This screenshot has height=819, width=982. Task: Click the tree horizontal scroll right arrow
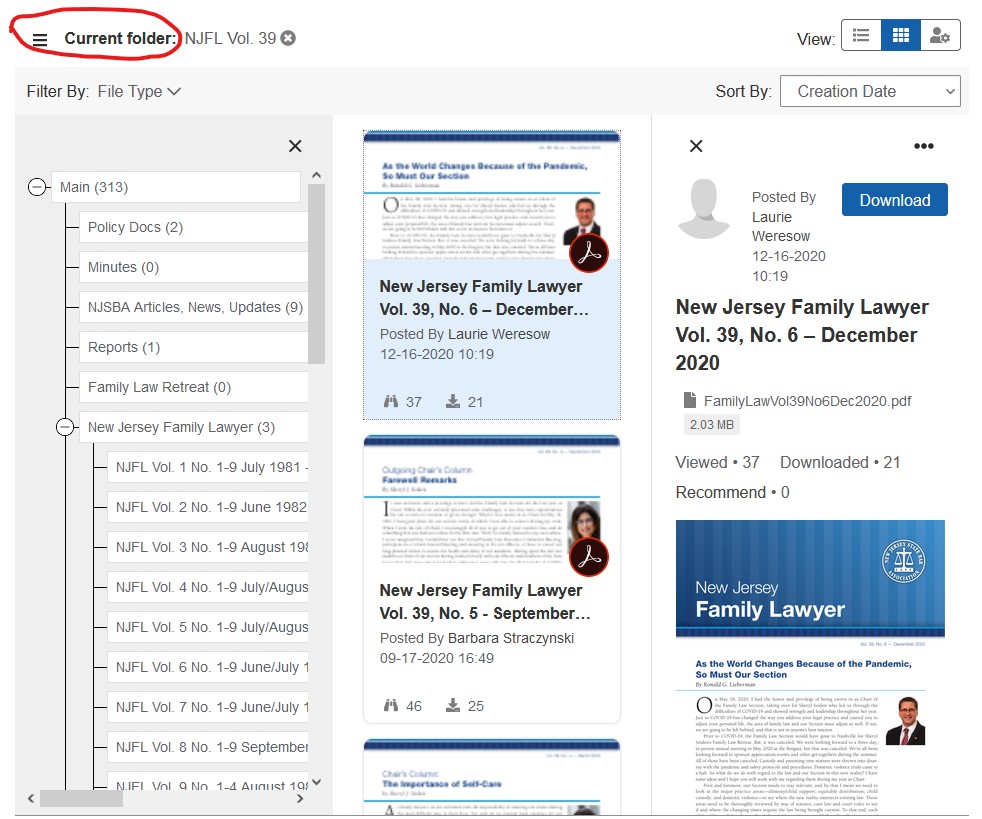300,798
